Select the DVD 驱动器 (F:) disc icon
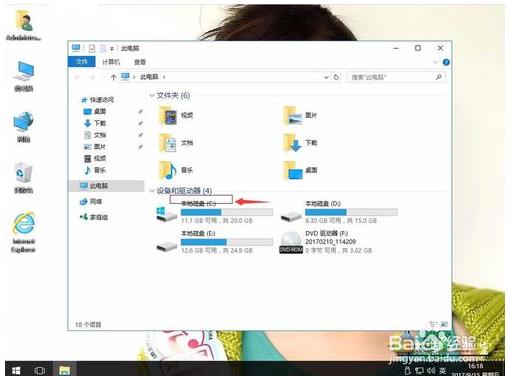 pyautogui.click(x=291, y=243)
